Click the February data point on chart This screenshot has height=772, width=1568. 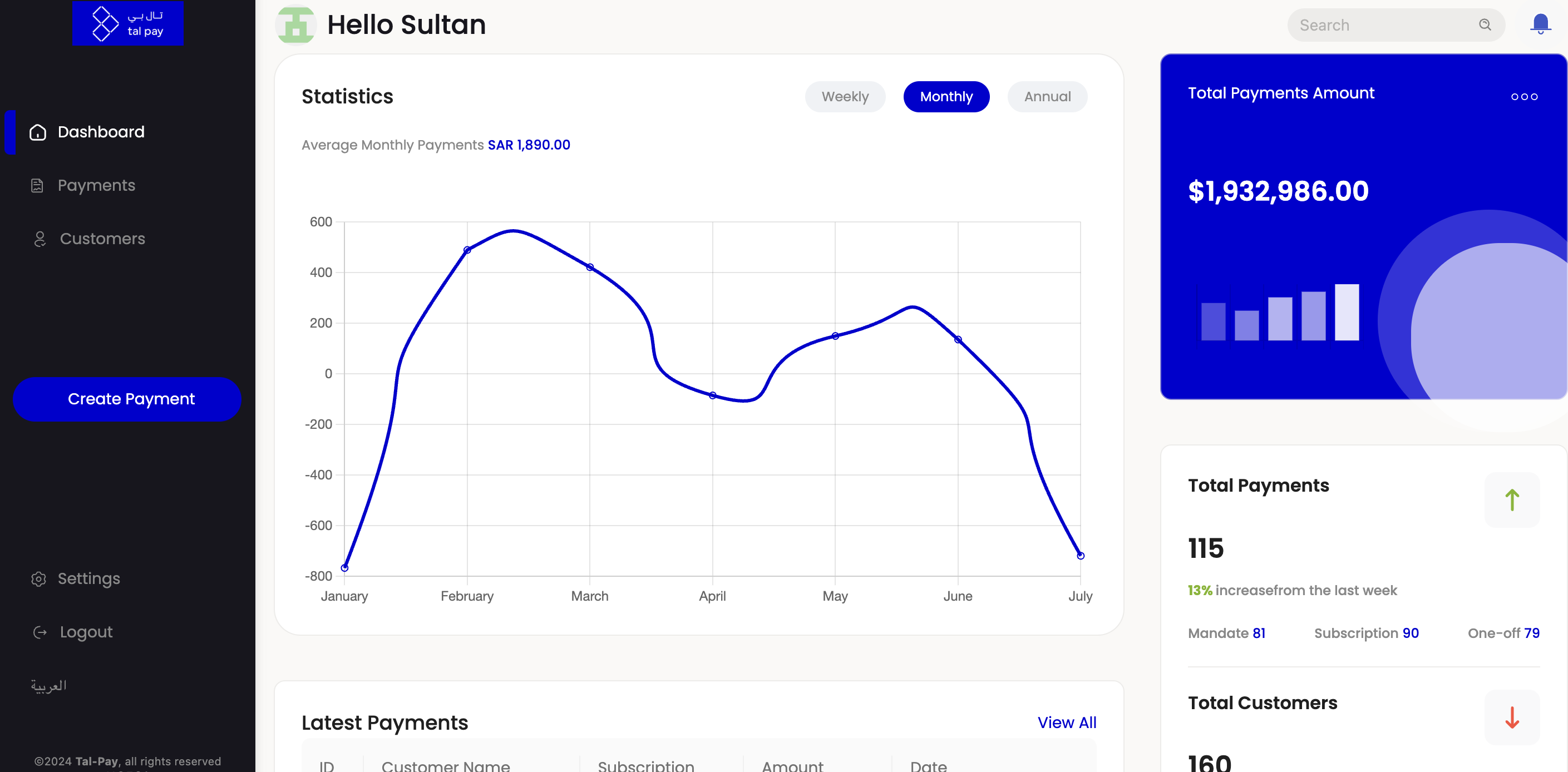(x=467, y=250)
